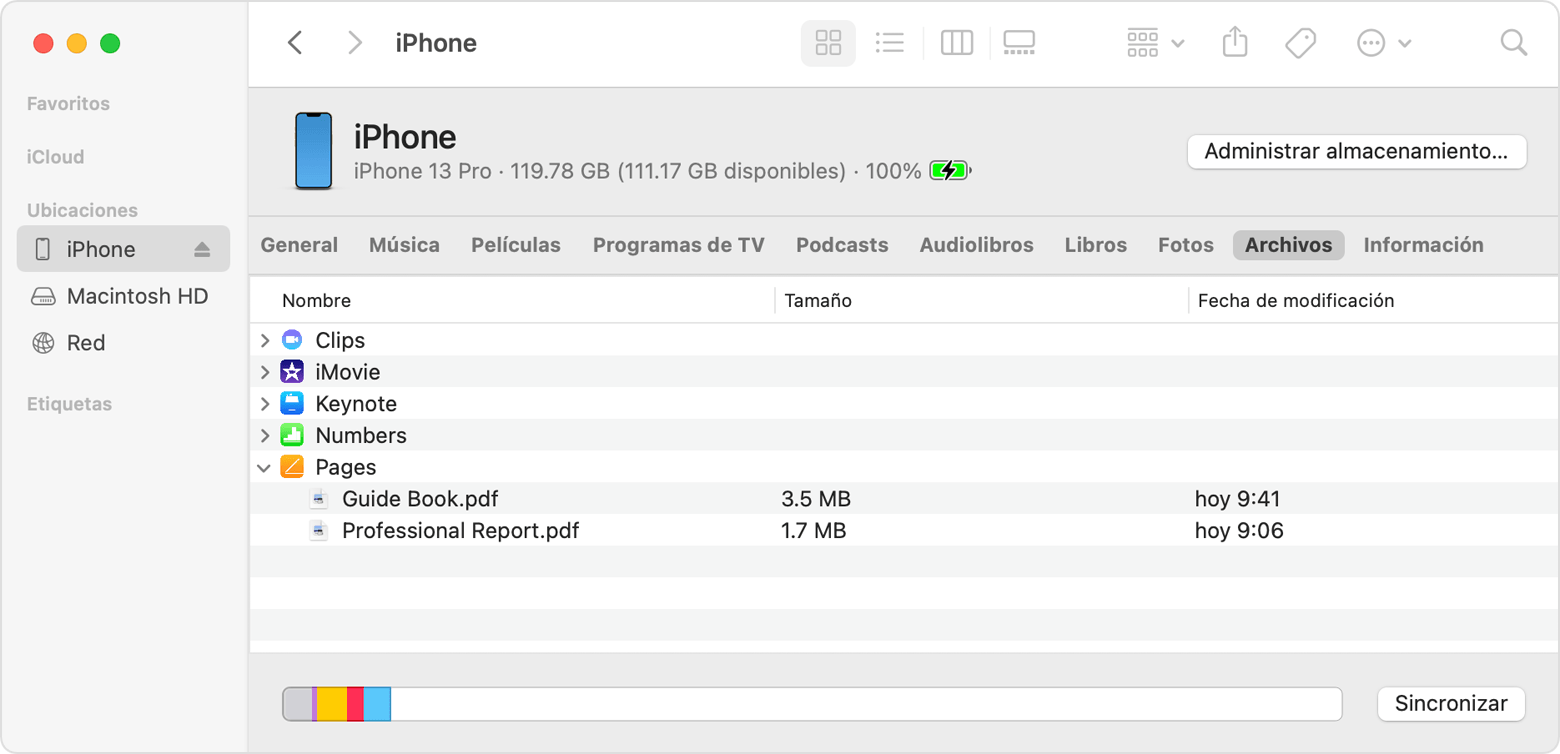Select the Professional Report.pdf file name
The width and height of the screenshot is (1560, 754).
click(x=461, y=531)
